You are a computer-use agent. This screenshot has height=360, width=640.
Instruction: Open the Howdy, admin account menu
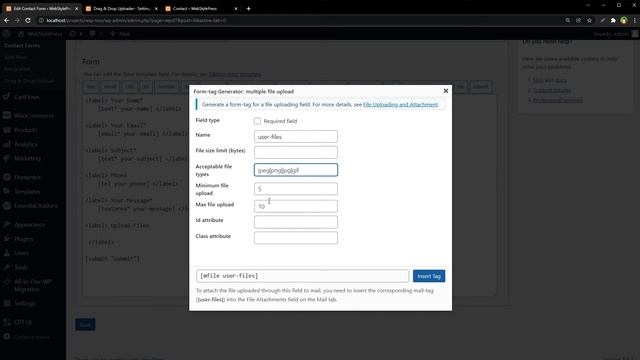pos(616,34)
